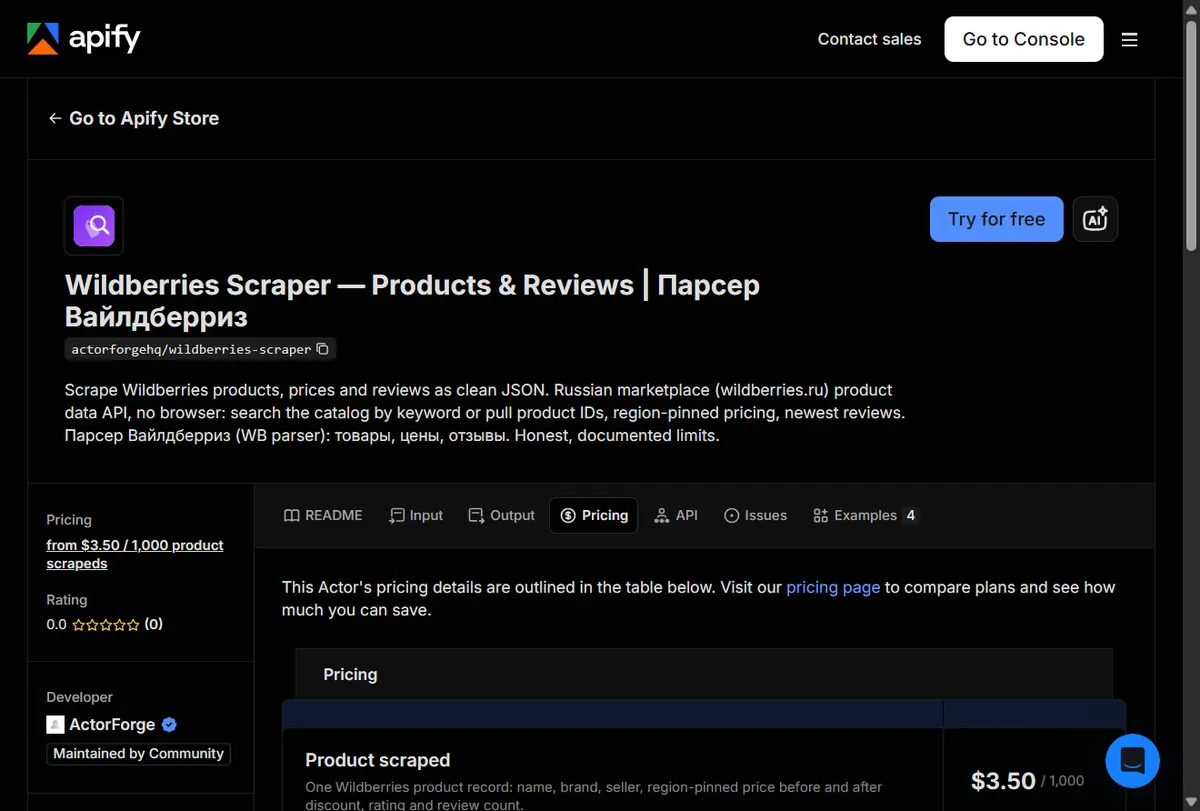
Task: Open the hamburger menu
Action: [x=1130, y=40]
